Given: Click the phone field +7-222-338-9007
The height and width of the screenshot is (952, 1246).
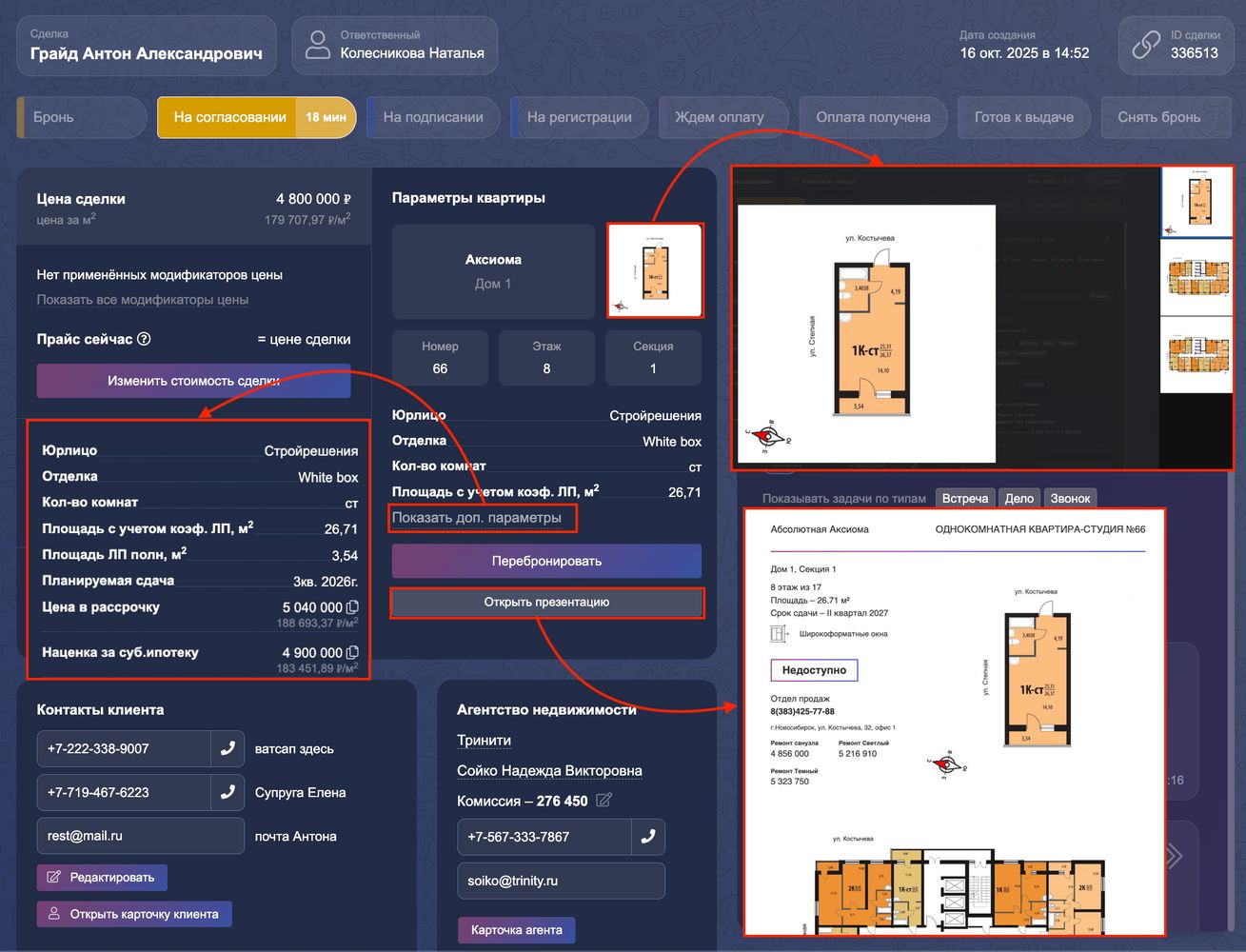Looking at the screenshot, I should tap(123, 749).
